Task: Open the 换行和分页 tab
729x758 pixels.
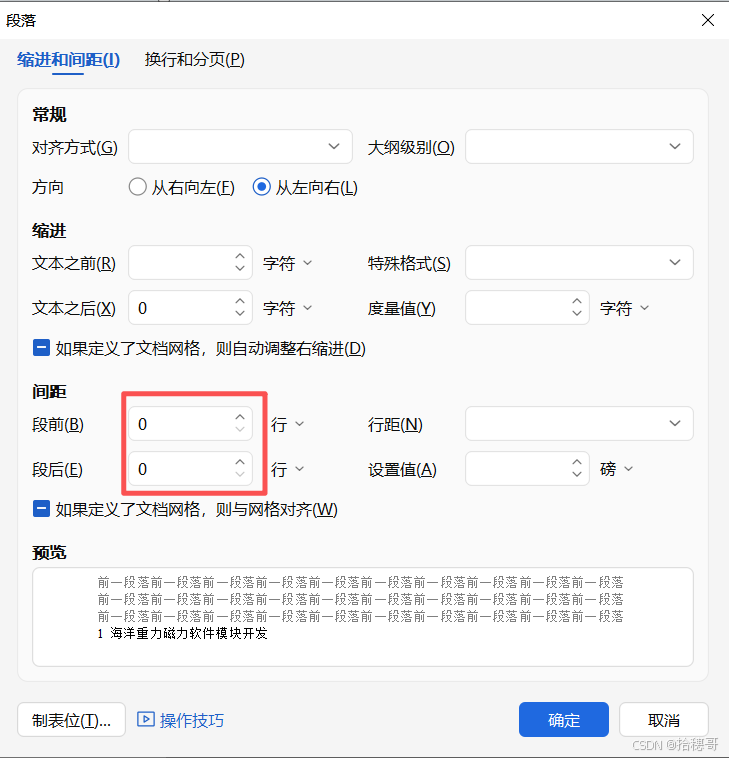Action: pyautogui.click(x=194, y=59)
